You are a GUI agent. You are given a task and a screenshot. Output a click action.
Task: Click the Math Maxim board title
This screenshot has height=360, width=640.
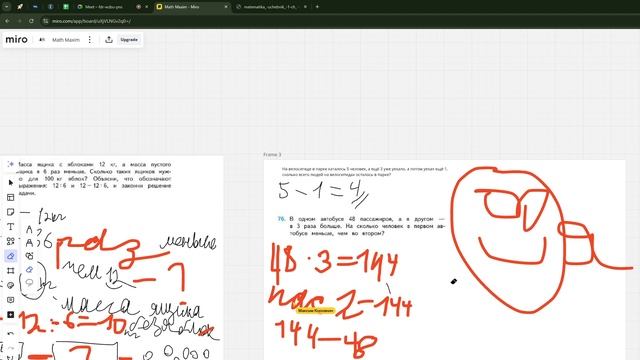[66, 40]
